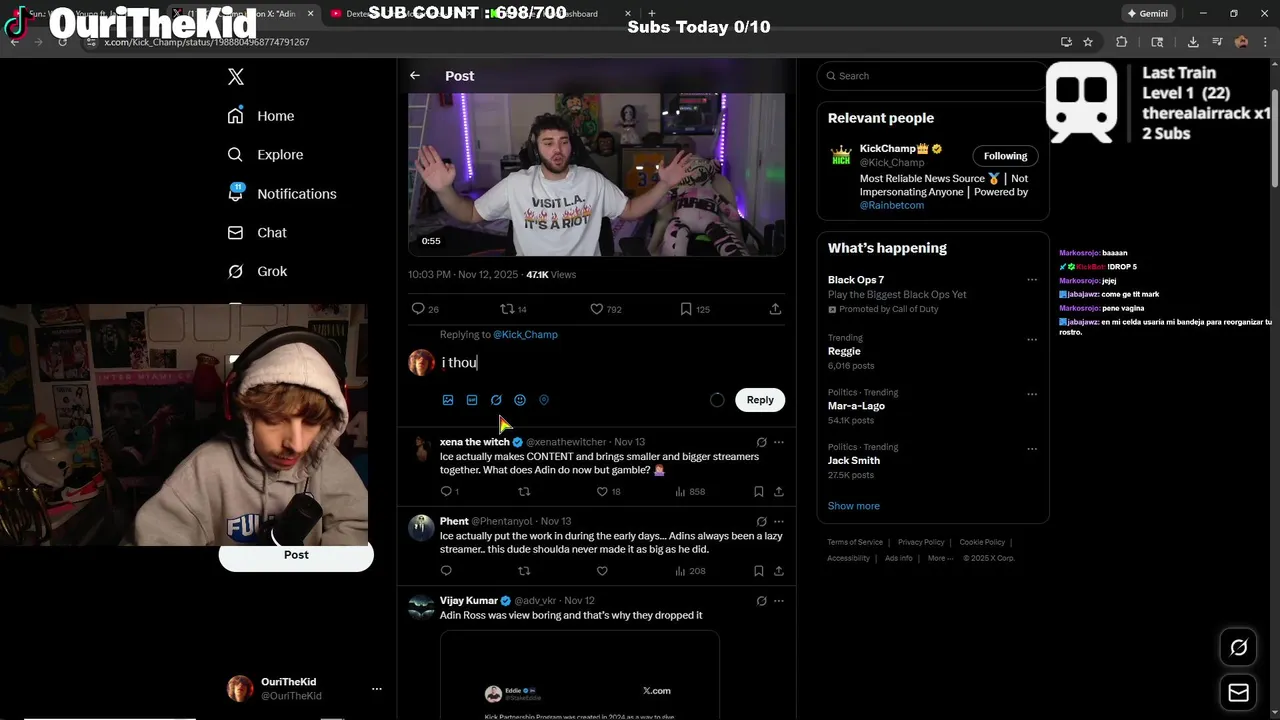Open the more menu on Vijay Kumar's reply
Image resolution: width=1280 pixels, height=720 pixels.
(x=779, y=601)
